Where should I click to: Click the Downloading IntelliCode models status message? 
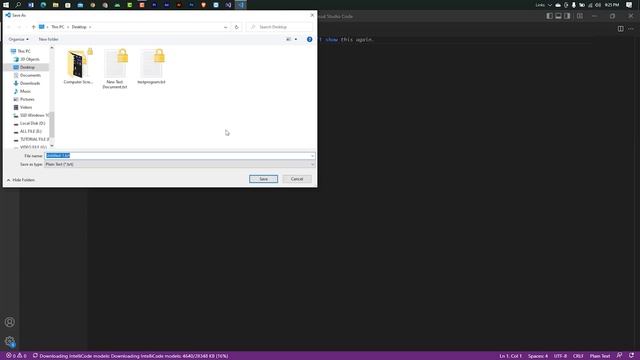[130, 356]
